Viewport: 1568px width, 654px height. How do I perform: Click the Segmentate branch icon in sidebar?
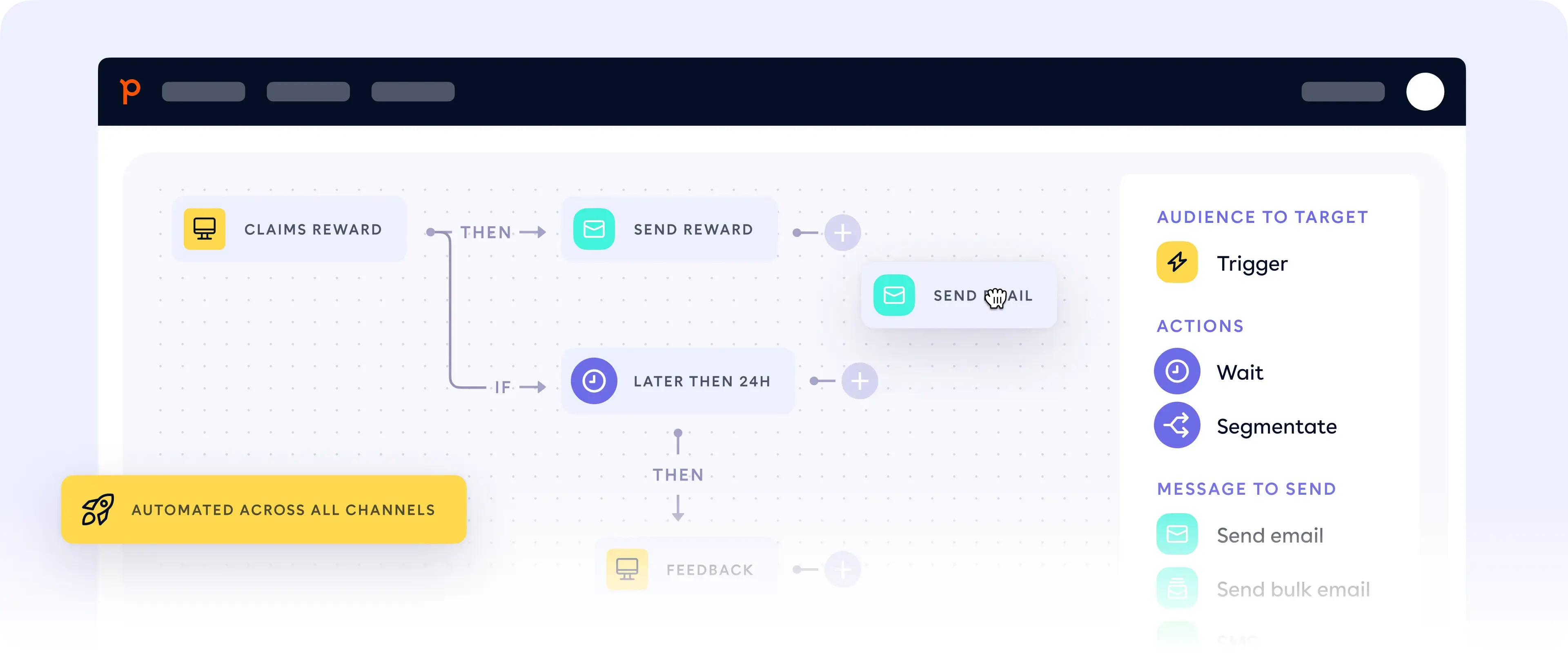[x=1177, y=425]
